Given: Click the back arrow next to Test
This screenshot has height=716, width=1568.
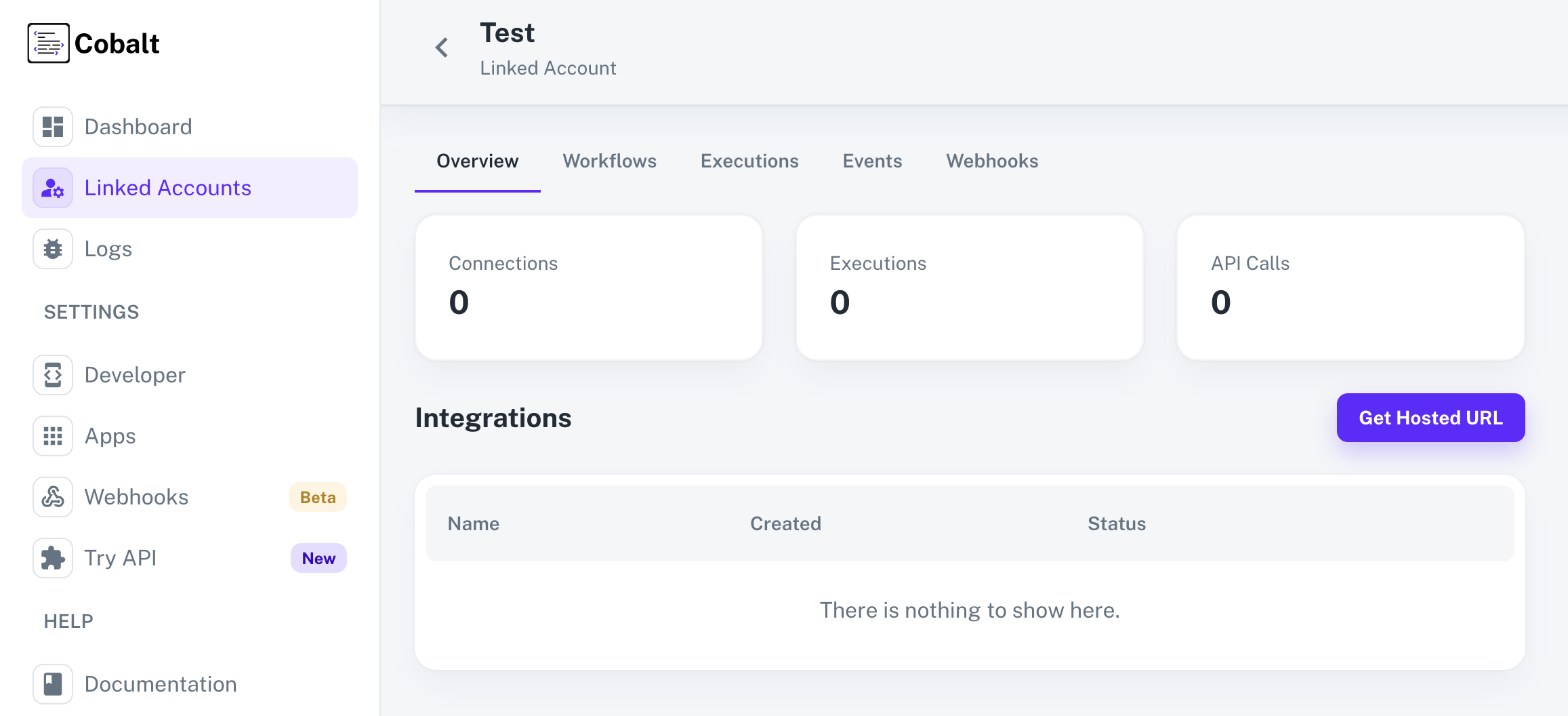Looking at the screenshot, I should coord(441,47).
